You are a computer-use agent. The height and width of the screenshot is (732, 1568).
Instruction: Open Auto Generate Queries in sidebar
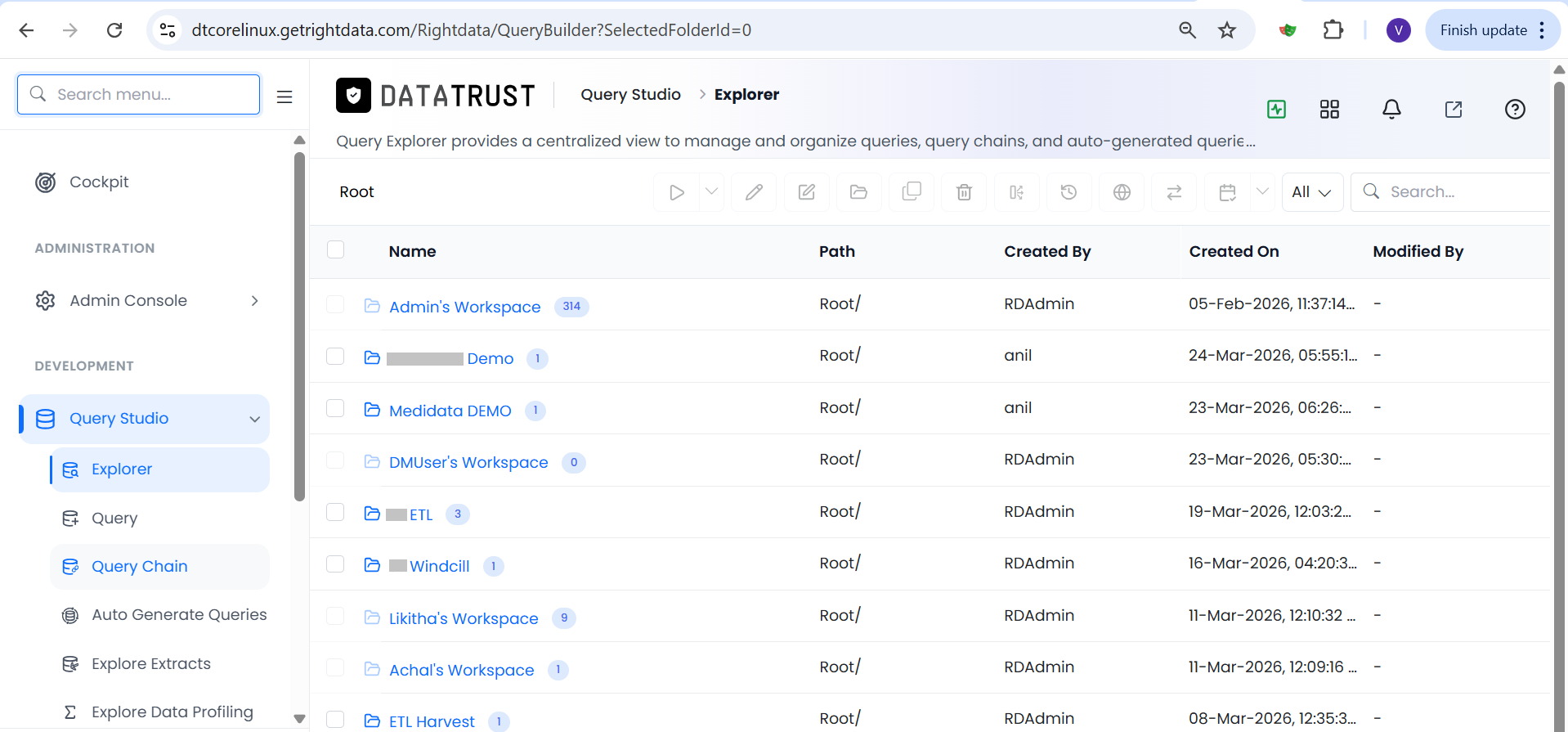click(179, 615)
